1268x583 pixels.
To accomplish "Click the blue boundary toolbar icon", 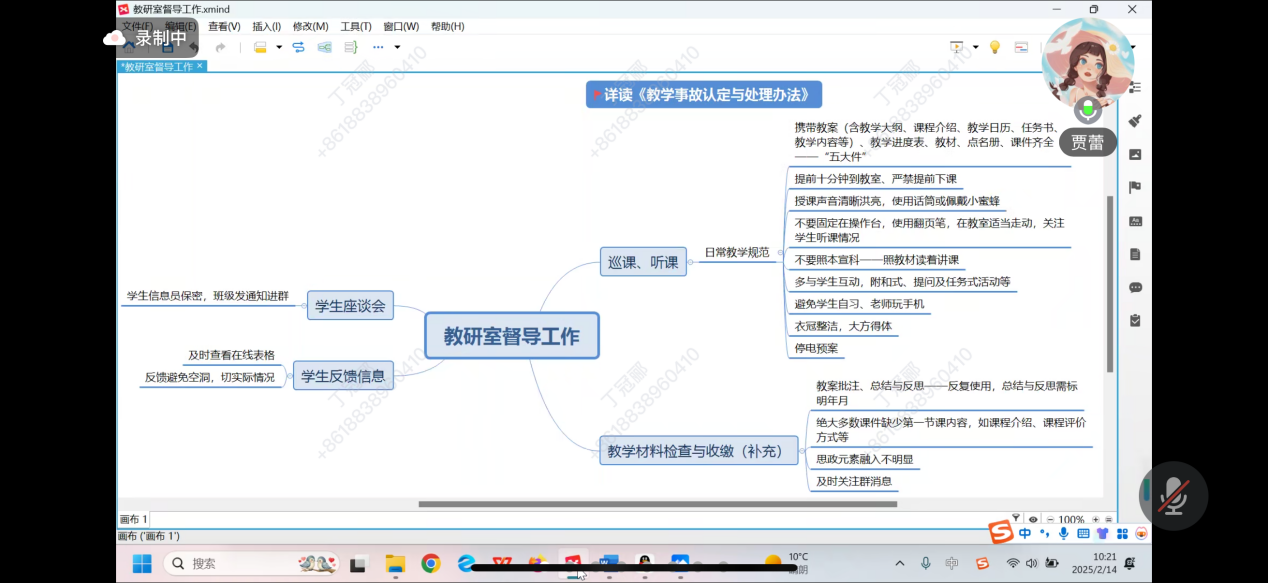I will pyautogui.click(x=324, y=47).
